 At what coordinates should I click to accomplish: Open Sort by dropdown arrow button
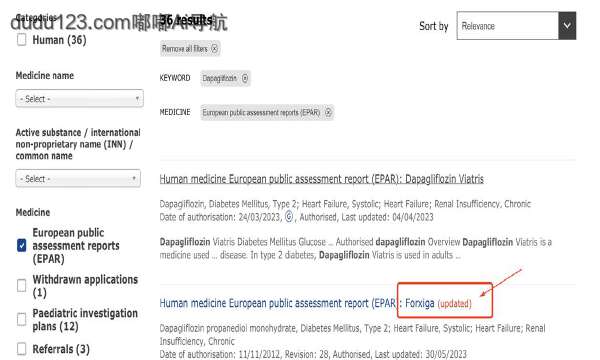[567, 26]
